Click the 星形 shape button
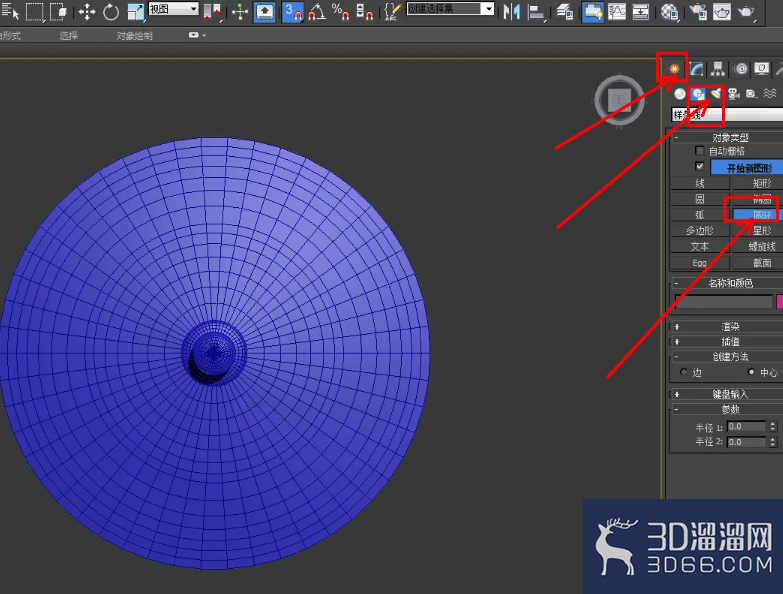 click(758, 231)
